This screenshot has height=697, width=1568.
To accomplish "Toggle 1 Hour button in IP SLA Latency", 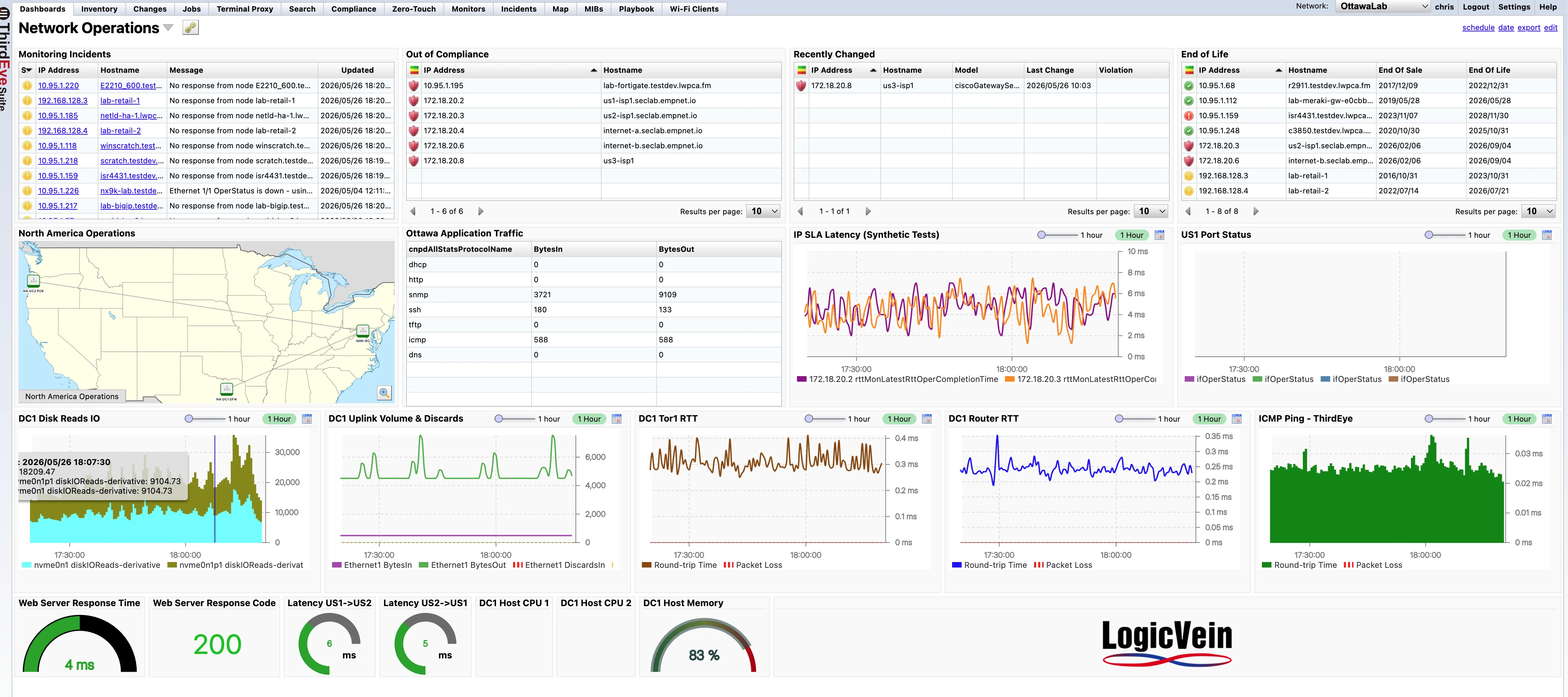I will point(1131,235).
